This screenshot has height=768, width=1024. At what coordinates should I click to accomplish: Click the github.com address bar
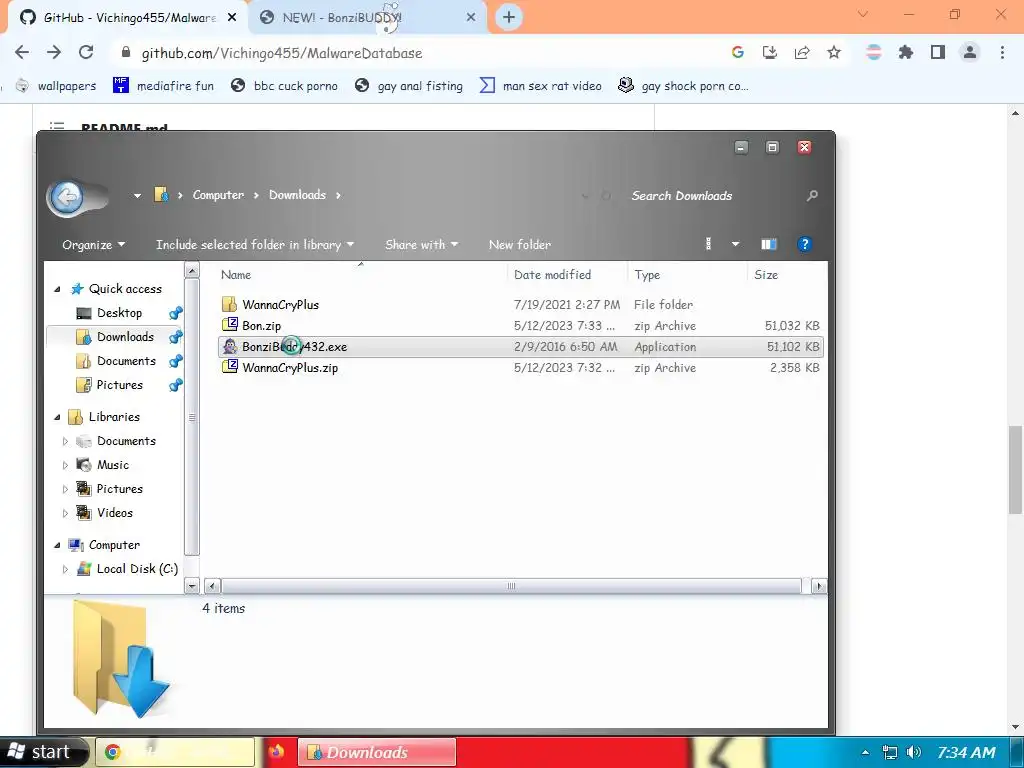coord(418,53)
